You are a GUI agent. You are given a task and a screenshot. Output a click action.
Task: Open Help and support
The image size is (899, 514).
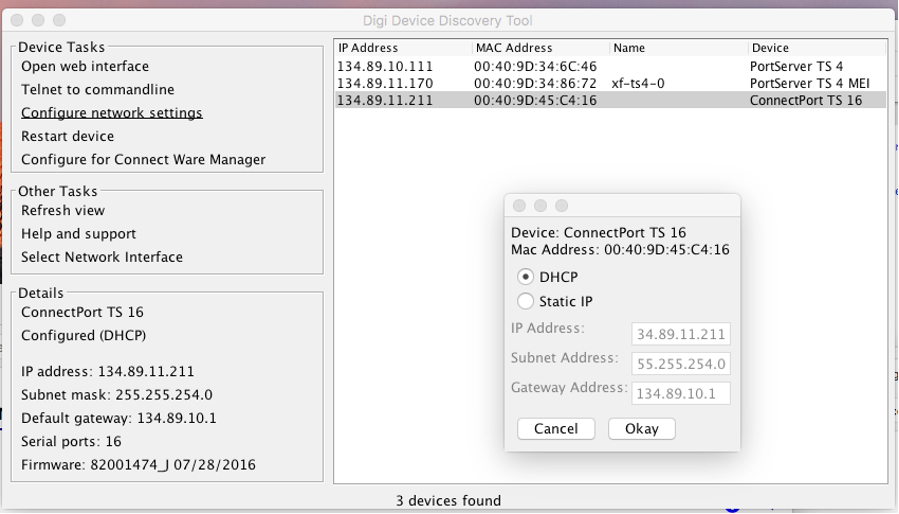click(x=79, y=233)
